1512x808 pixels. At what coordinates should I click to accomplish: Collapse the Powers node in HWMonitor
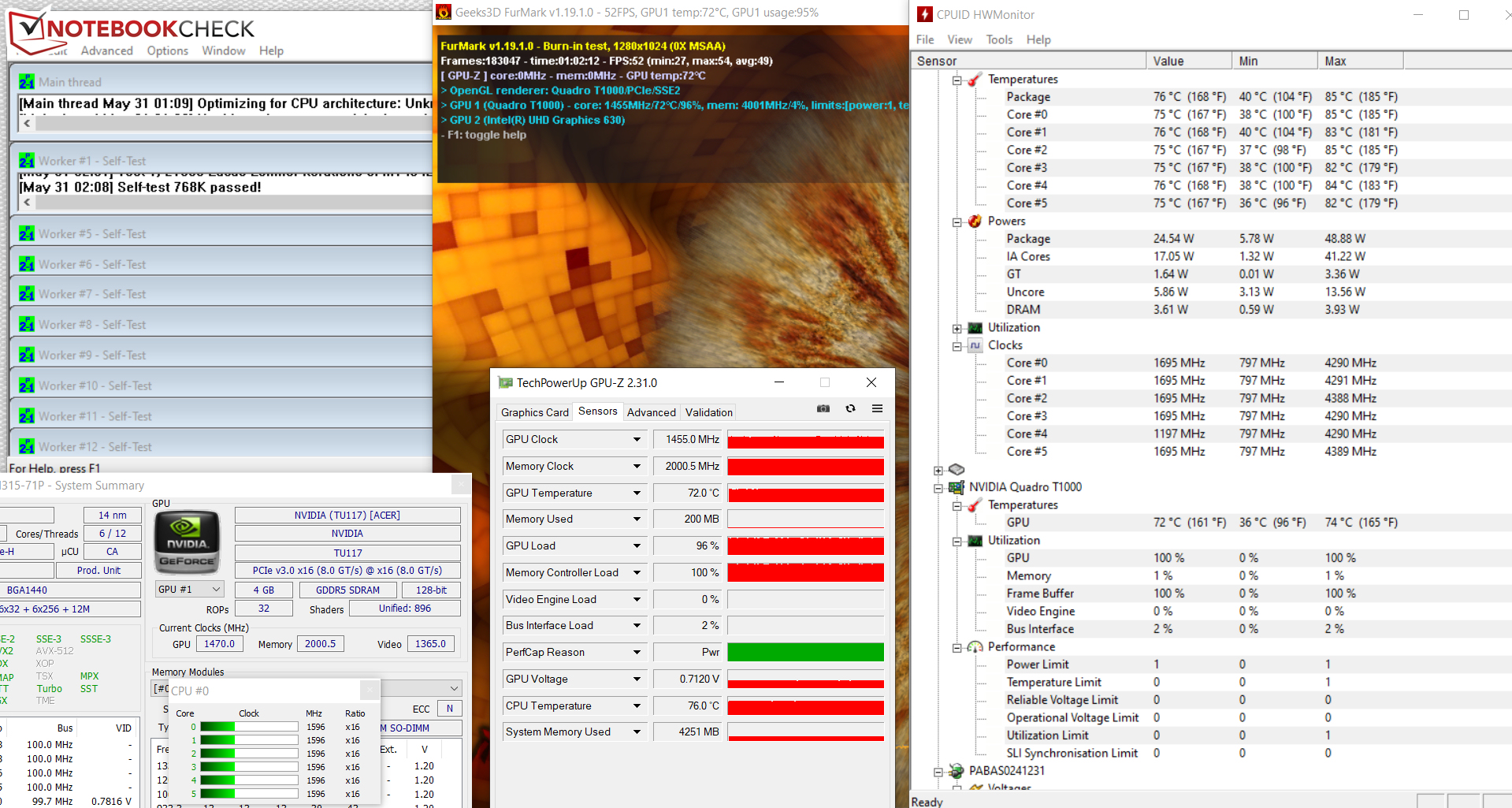957,222
